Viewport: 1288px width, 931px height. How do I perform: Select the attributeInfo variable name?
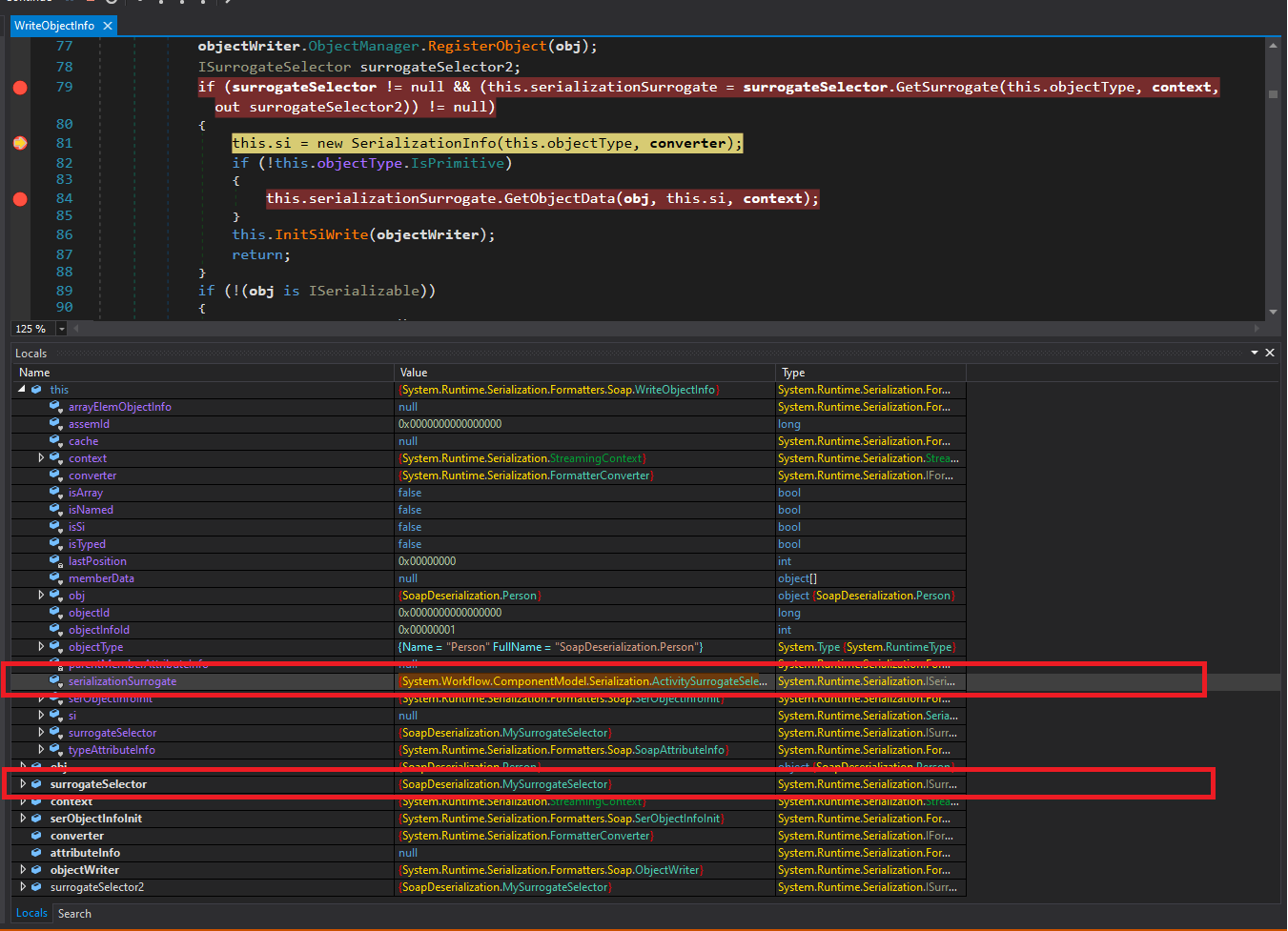85,853
